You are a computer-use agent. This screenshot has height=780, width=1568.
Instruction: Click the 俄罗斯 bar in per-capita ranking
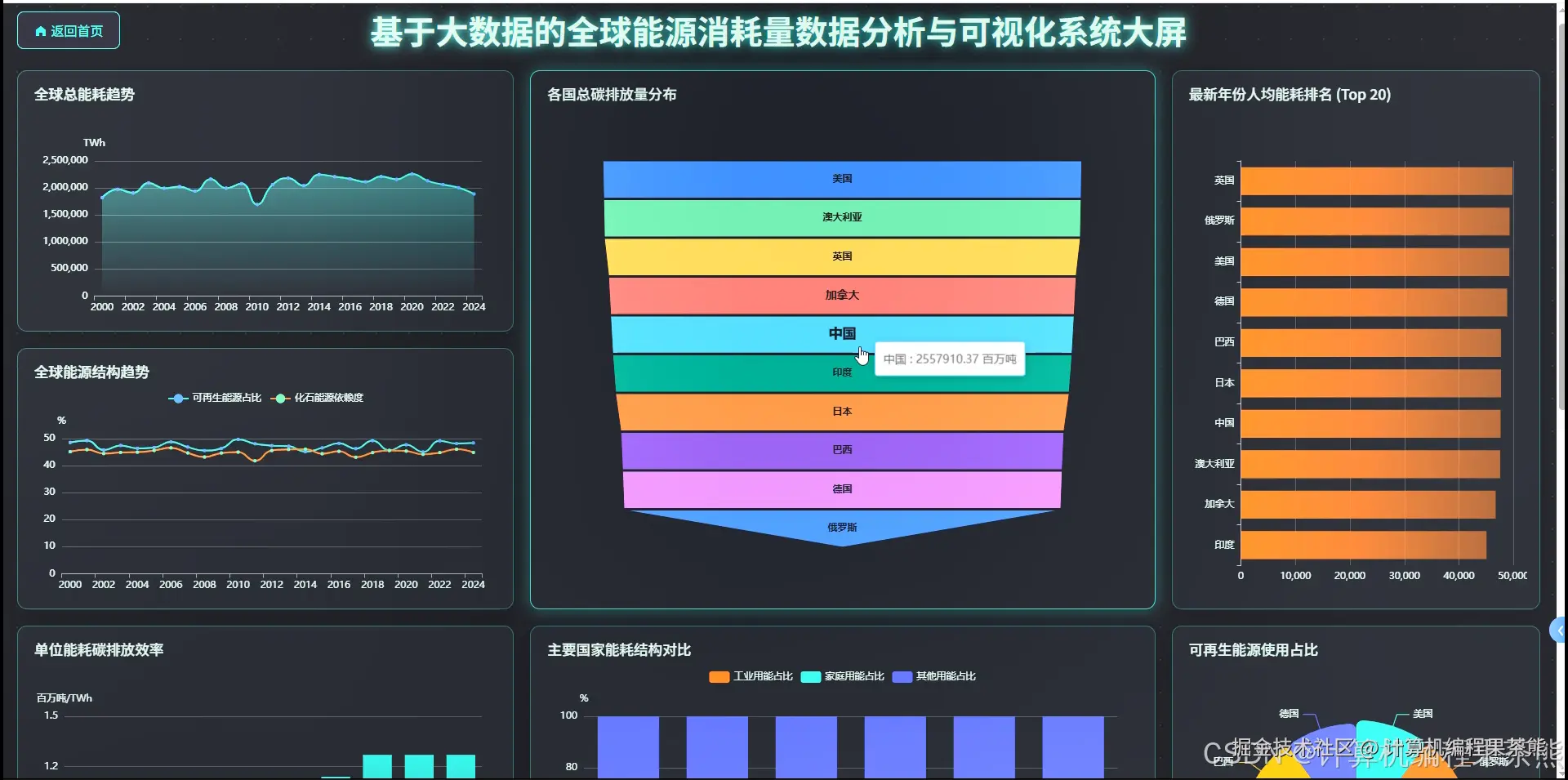click(x=1374, y=221)
